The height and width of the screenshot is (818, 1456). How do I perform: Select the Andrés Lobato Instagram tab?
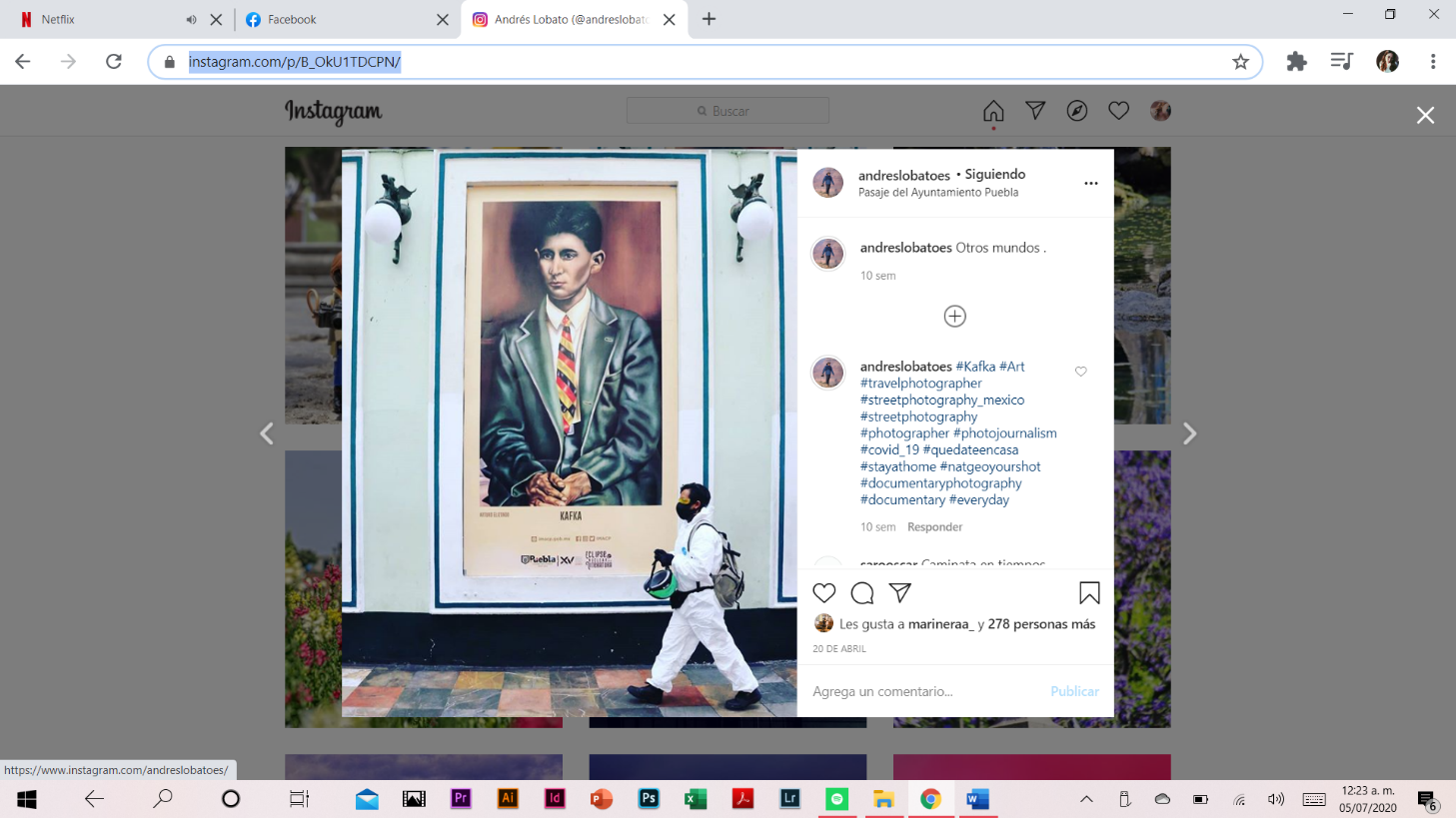[575, 19]
